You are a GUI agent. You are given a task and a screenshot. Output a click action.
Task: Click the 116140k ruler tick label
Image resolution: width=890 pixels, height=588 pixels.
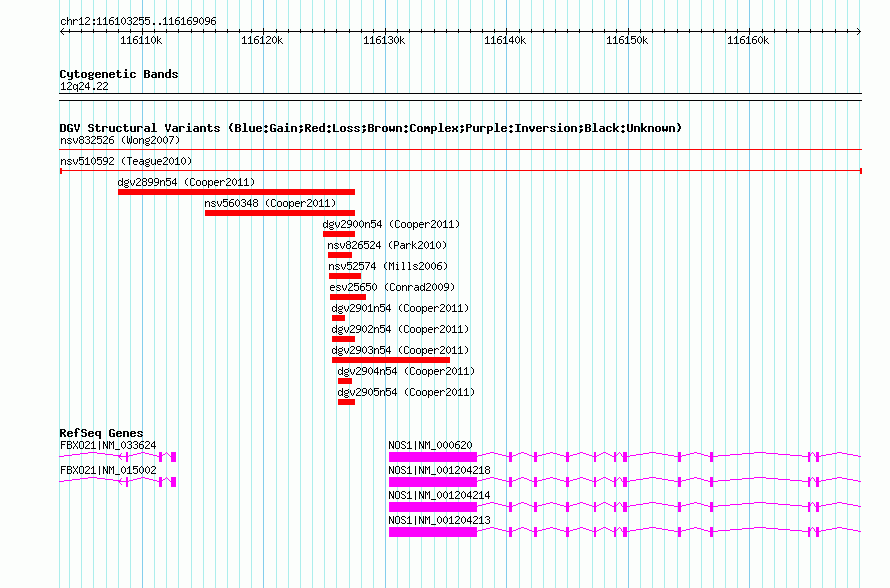tap(505, 40)
